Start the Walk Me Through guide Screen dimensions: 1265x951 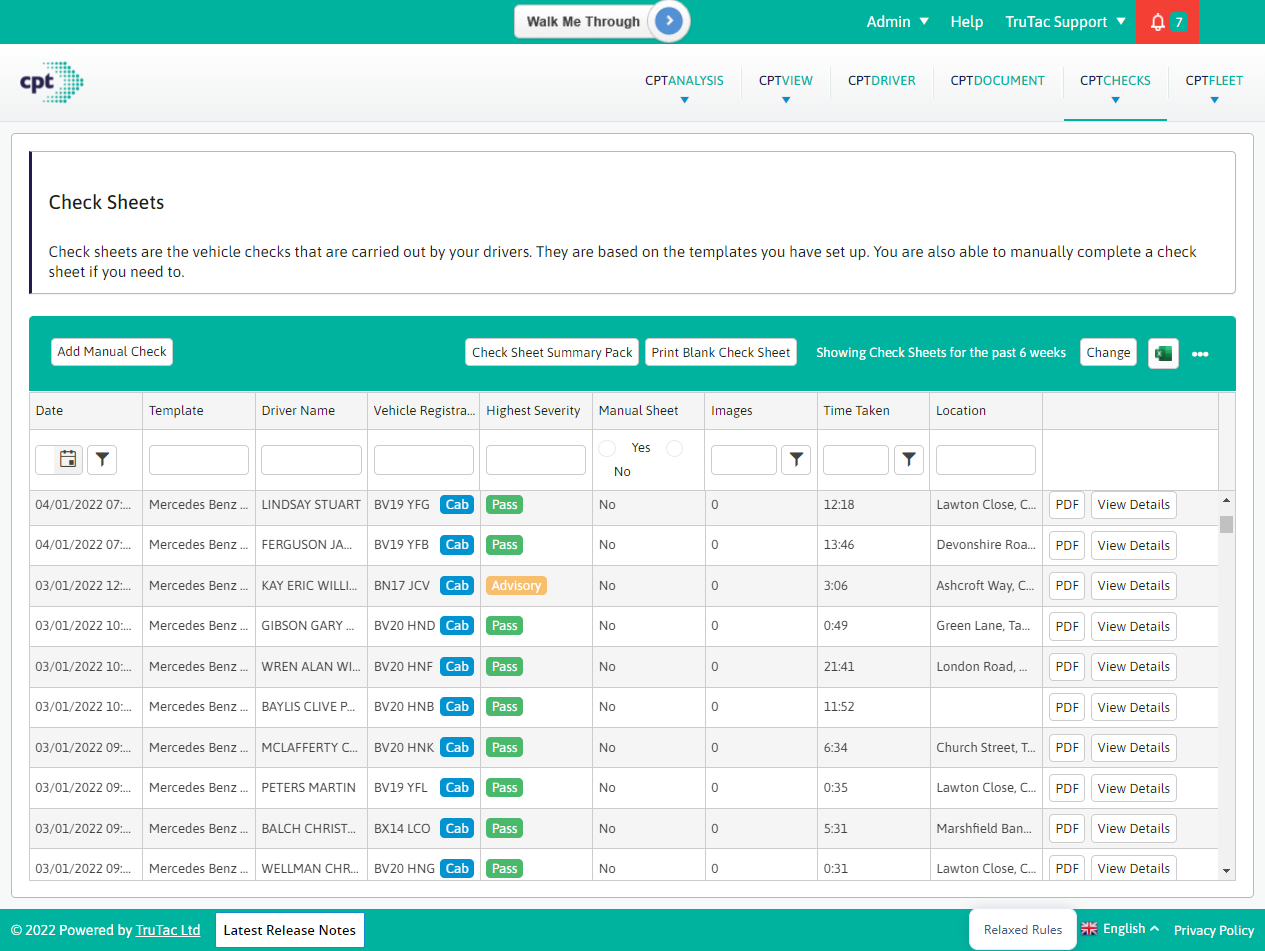tap(601, 21)
